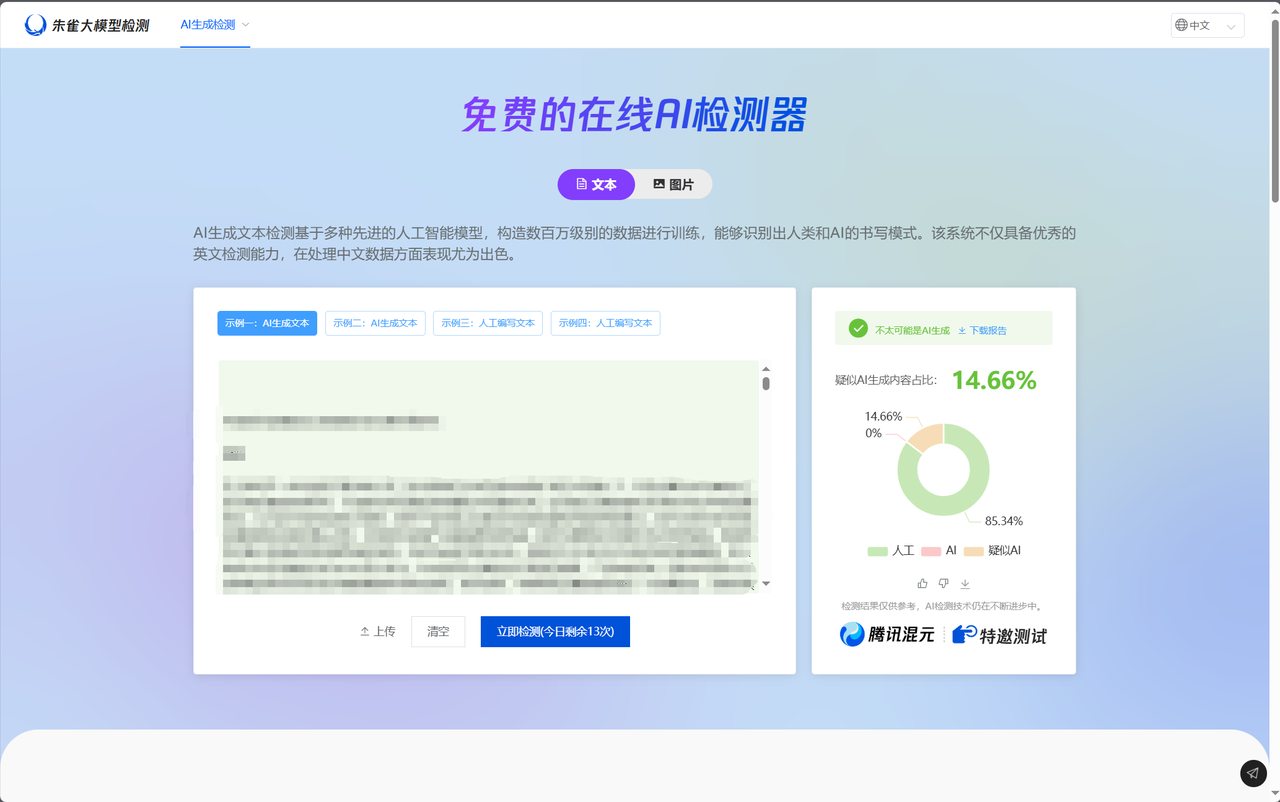Switch to 文本 detection mode
Viewport: 1280px width, 802px height.
coord(596,185)
